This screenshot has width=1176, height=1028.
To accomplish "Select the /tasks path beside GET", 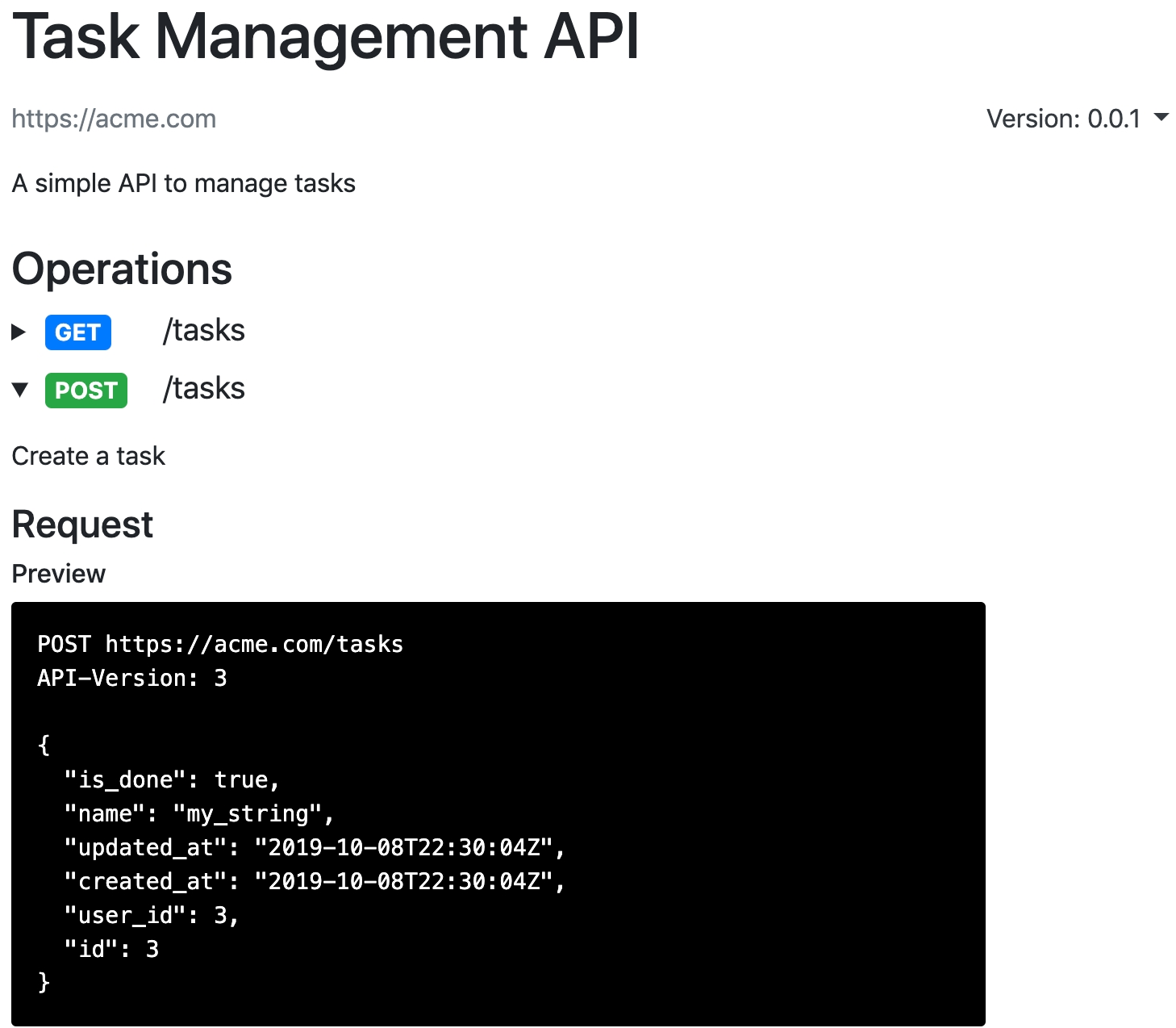I will 204,331.
